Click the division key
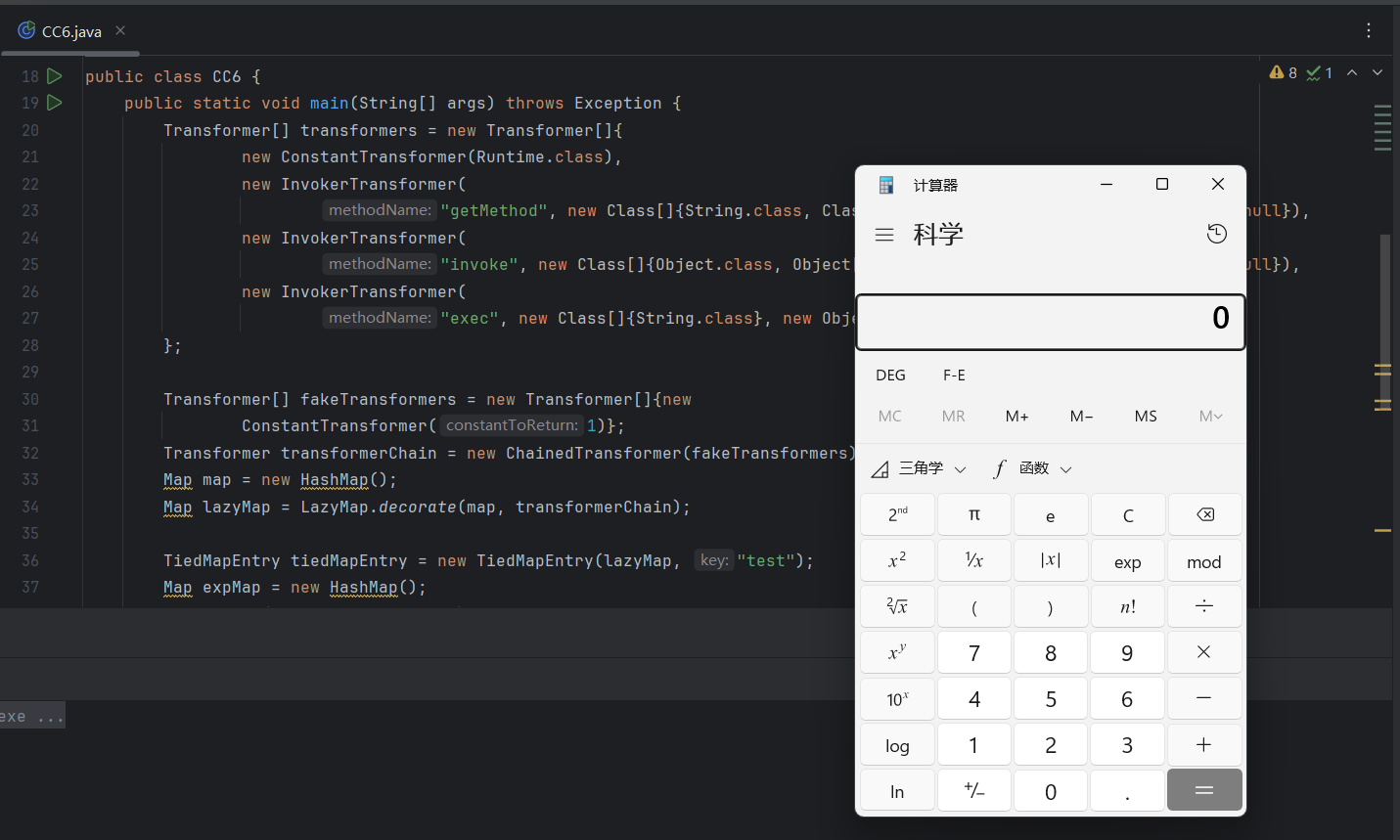 pyautogui.click(x=1204, y=606)
